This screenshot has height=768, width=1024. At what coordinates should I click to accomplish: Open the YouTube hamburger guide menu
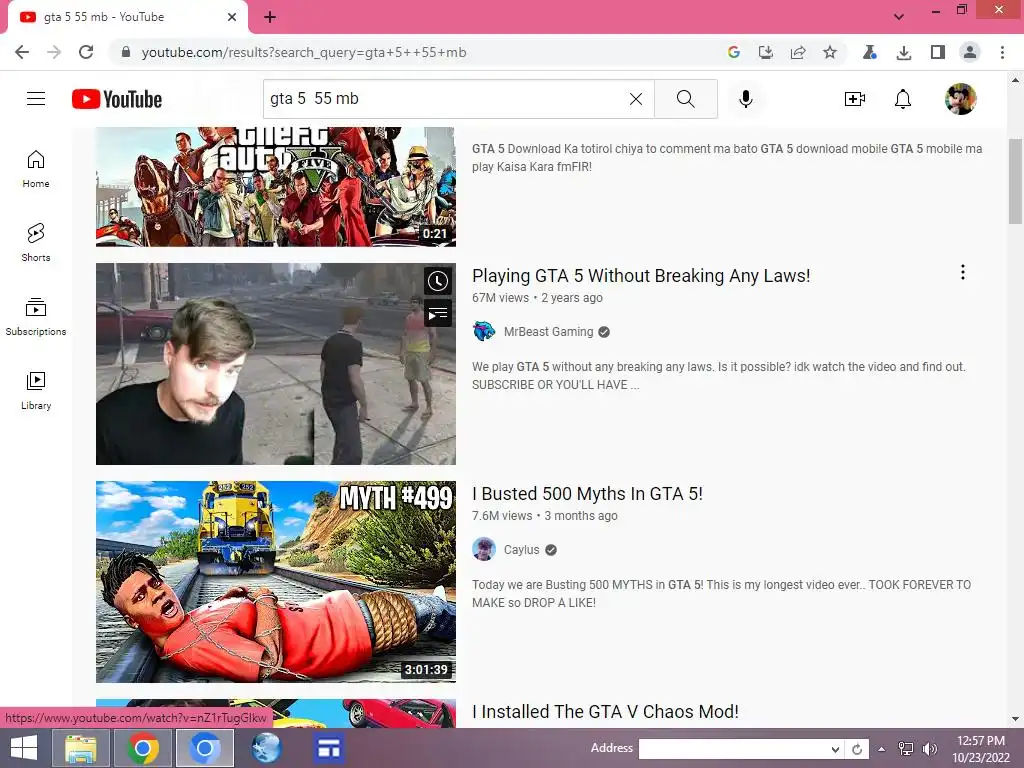36,99
